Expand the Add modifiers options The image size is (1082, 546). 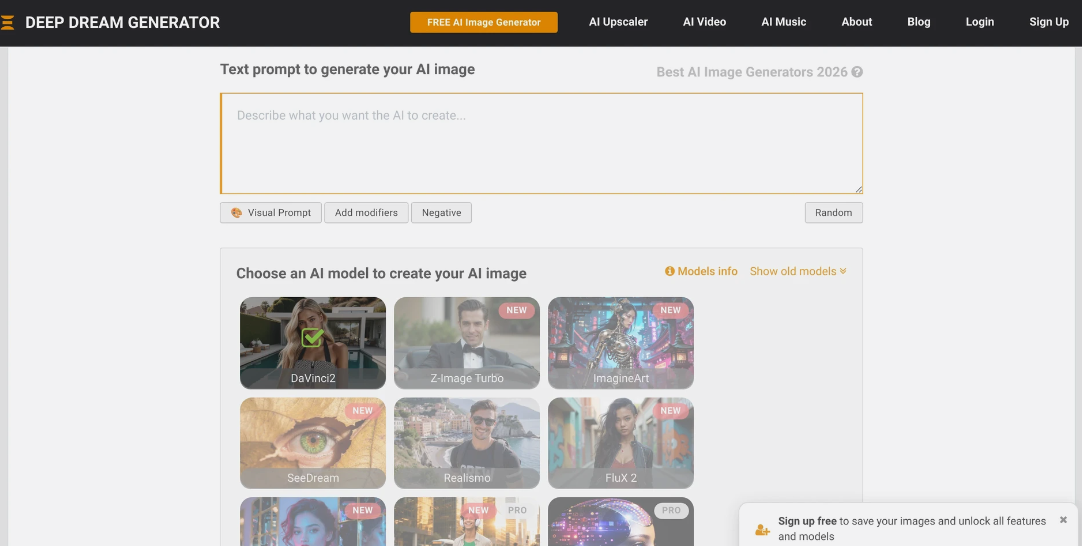366,213
